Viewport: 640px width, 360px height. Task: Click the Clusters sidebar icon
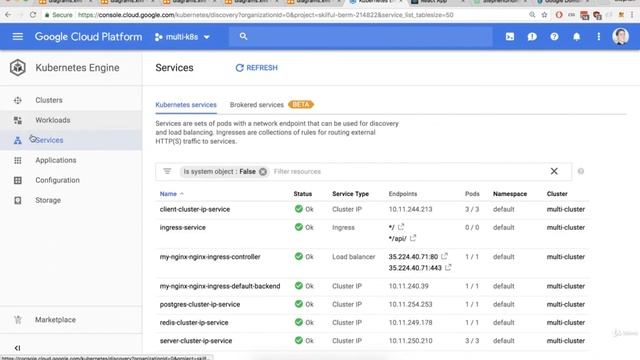[18, 100]
